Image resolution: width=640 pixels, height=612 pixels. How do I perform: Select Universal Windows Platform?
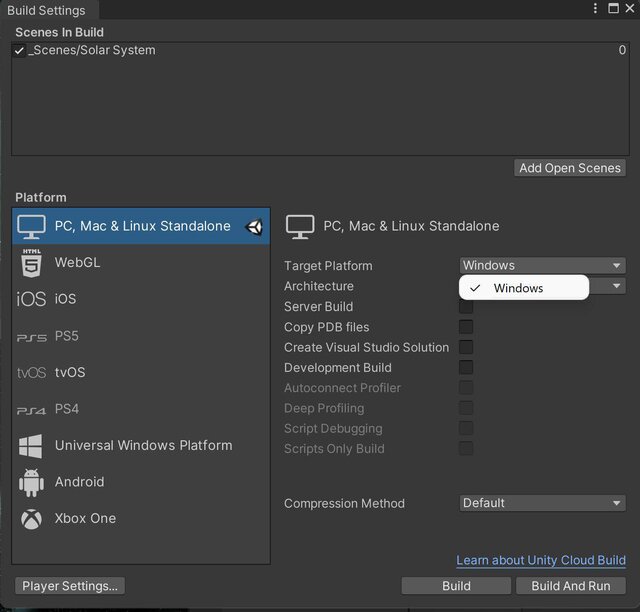(141, 445)
